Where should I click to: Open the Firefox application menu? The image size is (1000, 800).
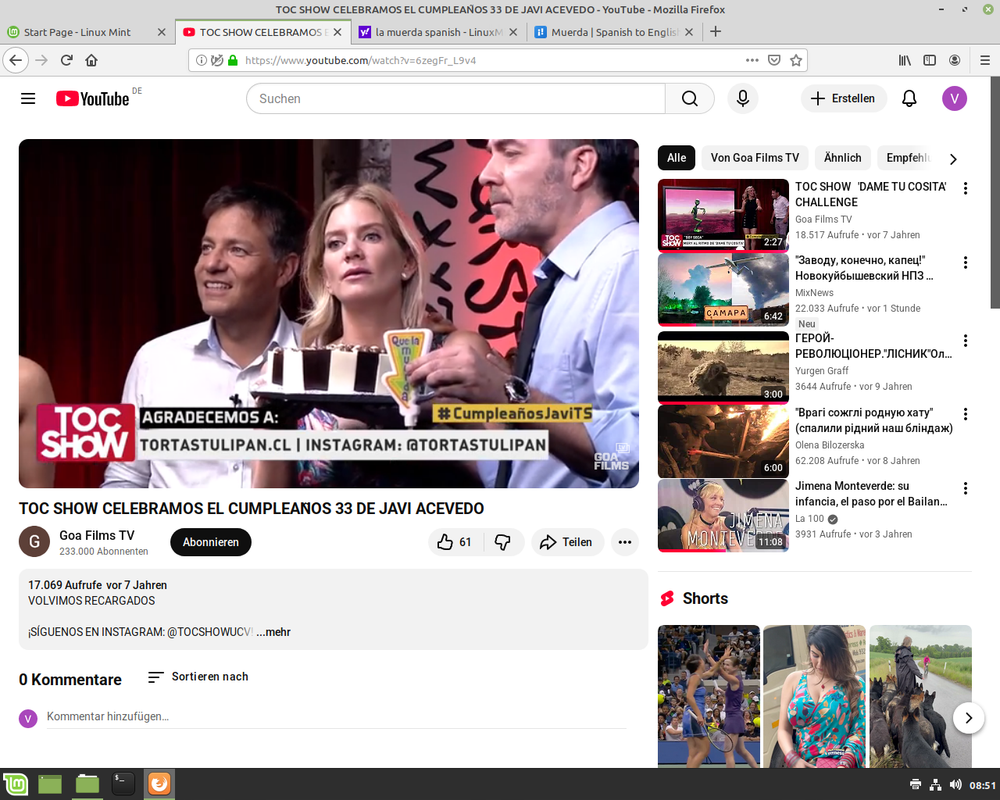(x=985, y=61)
